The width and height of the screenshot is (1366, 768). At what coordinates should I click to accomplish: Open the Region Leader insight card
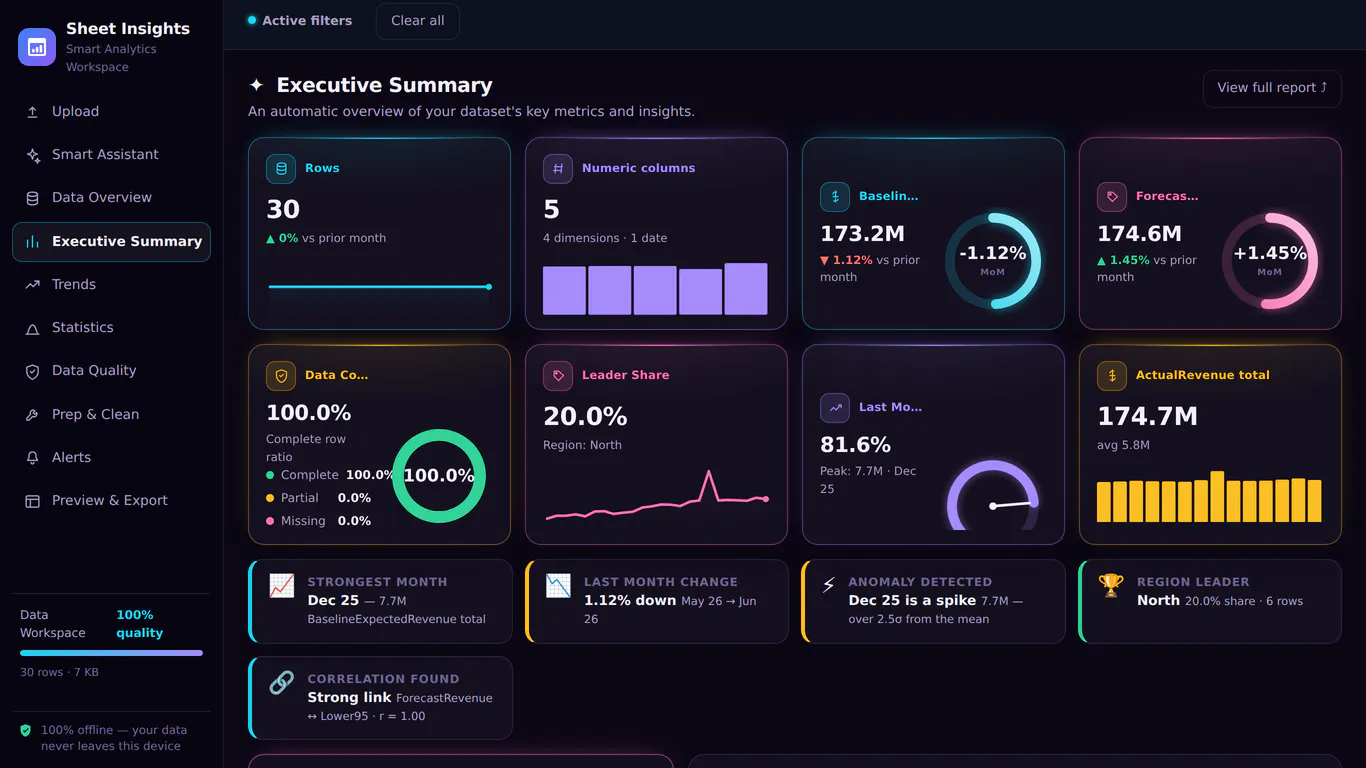[1210, 601]
